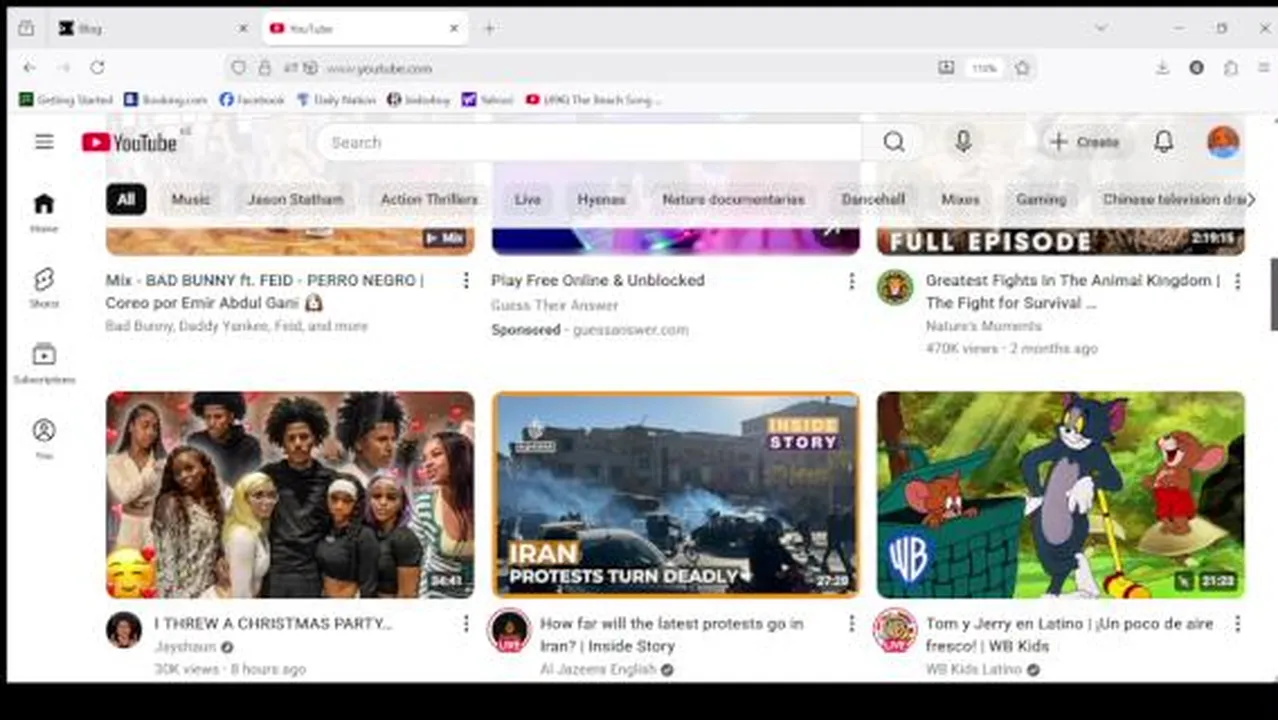The image size is (1278, 720).
Task: Open options for Iran protests video
Action: 851,624
